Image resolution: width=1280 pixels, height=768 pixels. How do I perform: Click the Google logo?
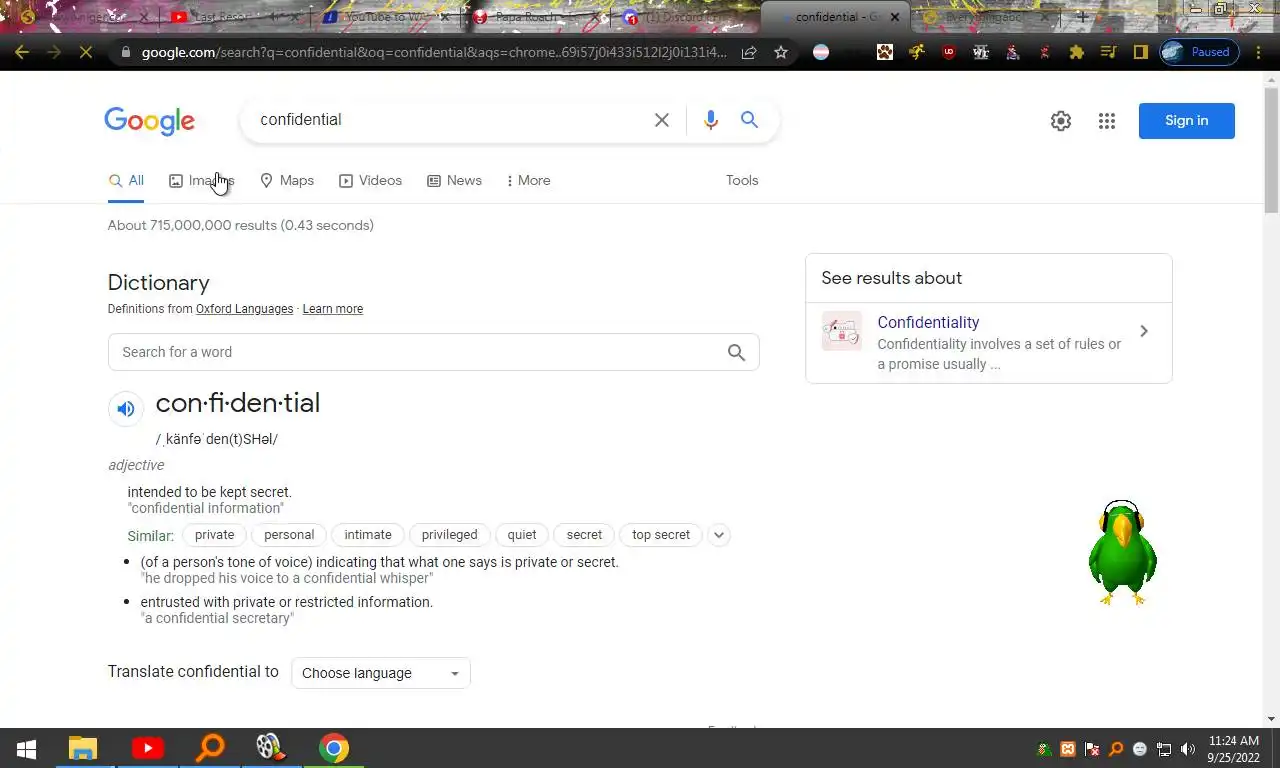pyautogui.click(x=150, y=121)
